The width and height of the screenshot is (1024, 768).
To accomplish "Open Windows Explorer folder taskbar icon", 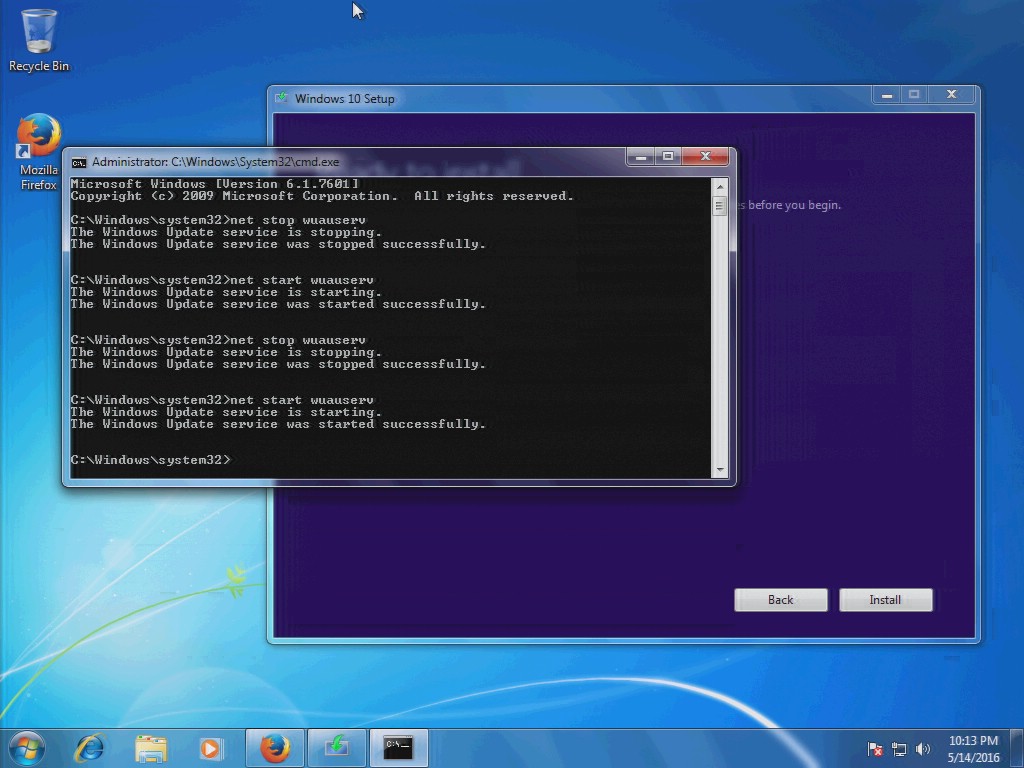I will (151, 748).
